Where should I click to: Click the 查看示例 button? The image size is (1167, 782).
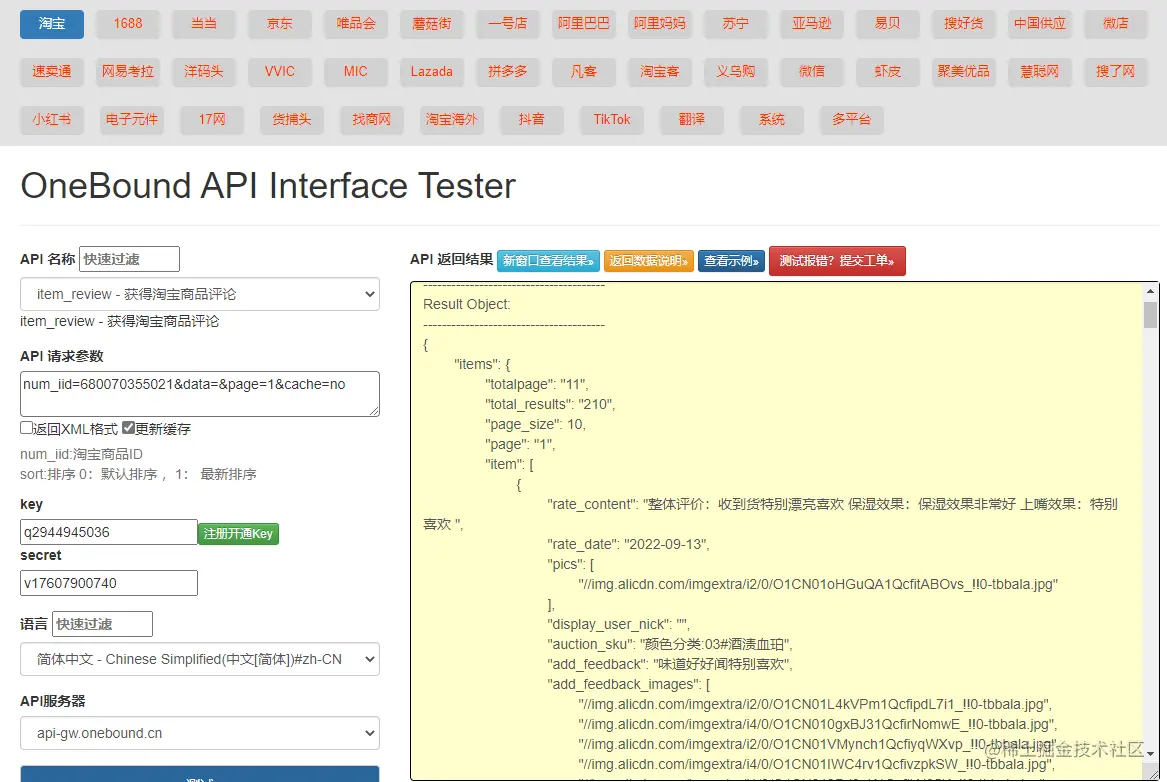tap(731, 260)
